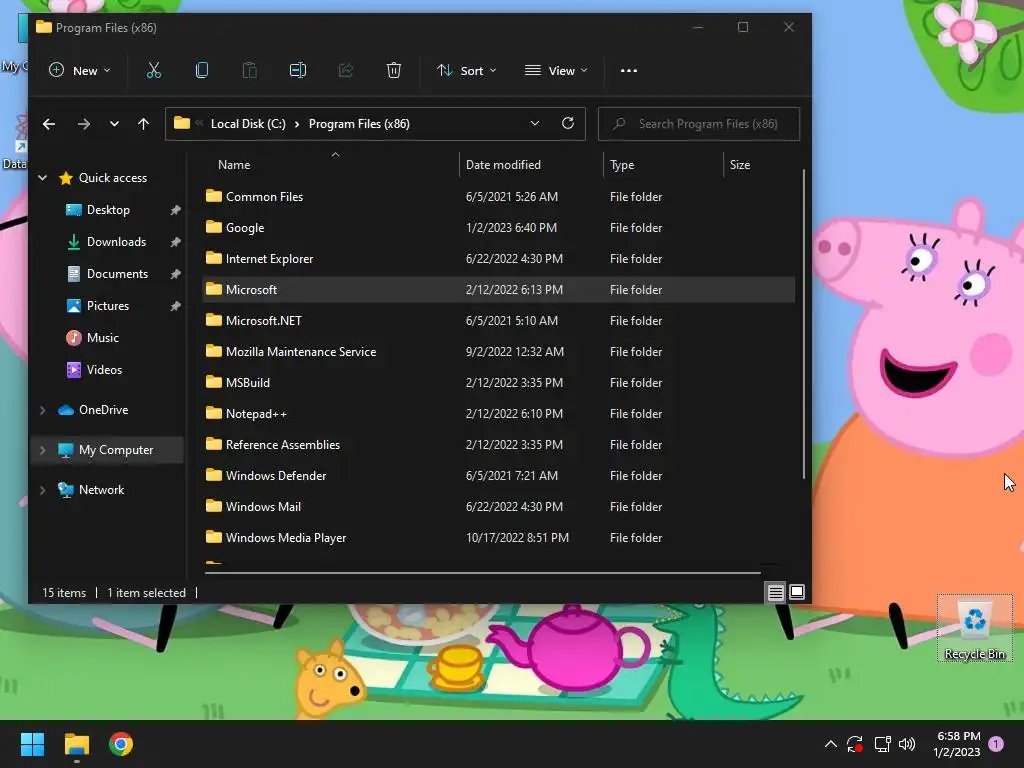Click the horizontal scrollbar under file list
Viewport: 1024px width, 768px height.
pos(483,573)
